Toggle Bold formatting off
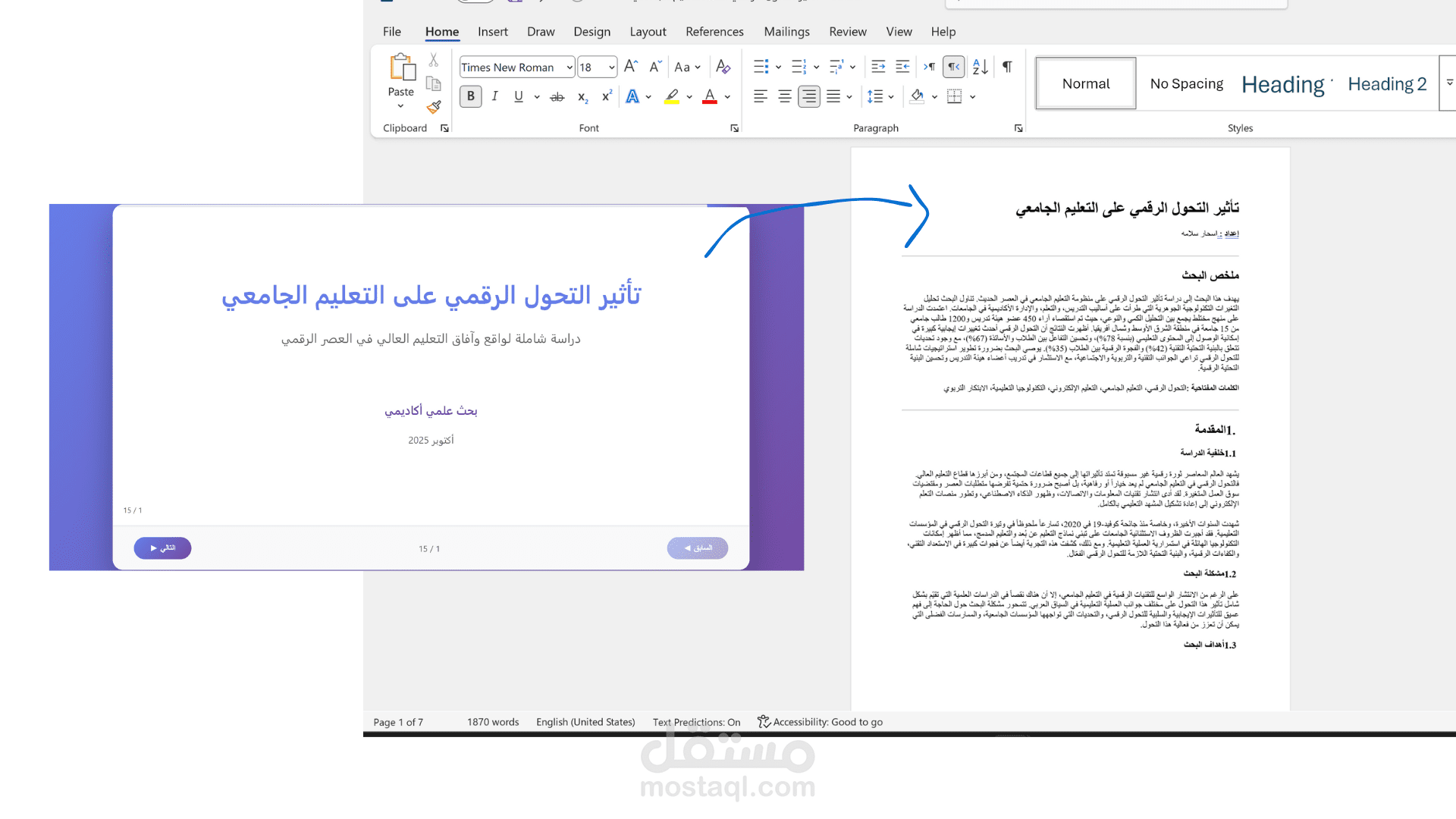 471,97
